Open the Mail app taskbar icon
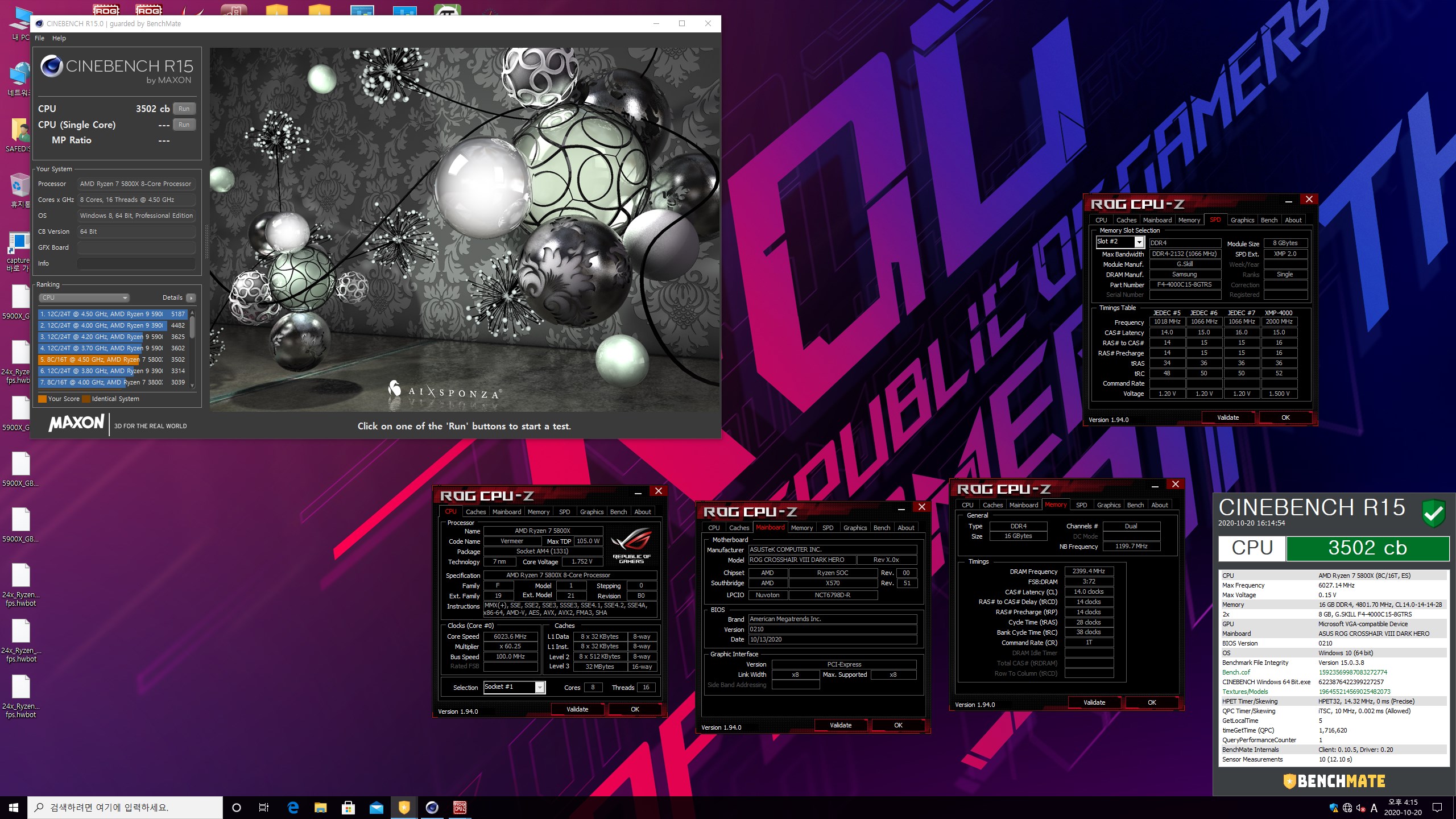The image size is (1456, 819). (376, 807)
